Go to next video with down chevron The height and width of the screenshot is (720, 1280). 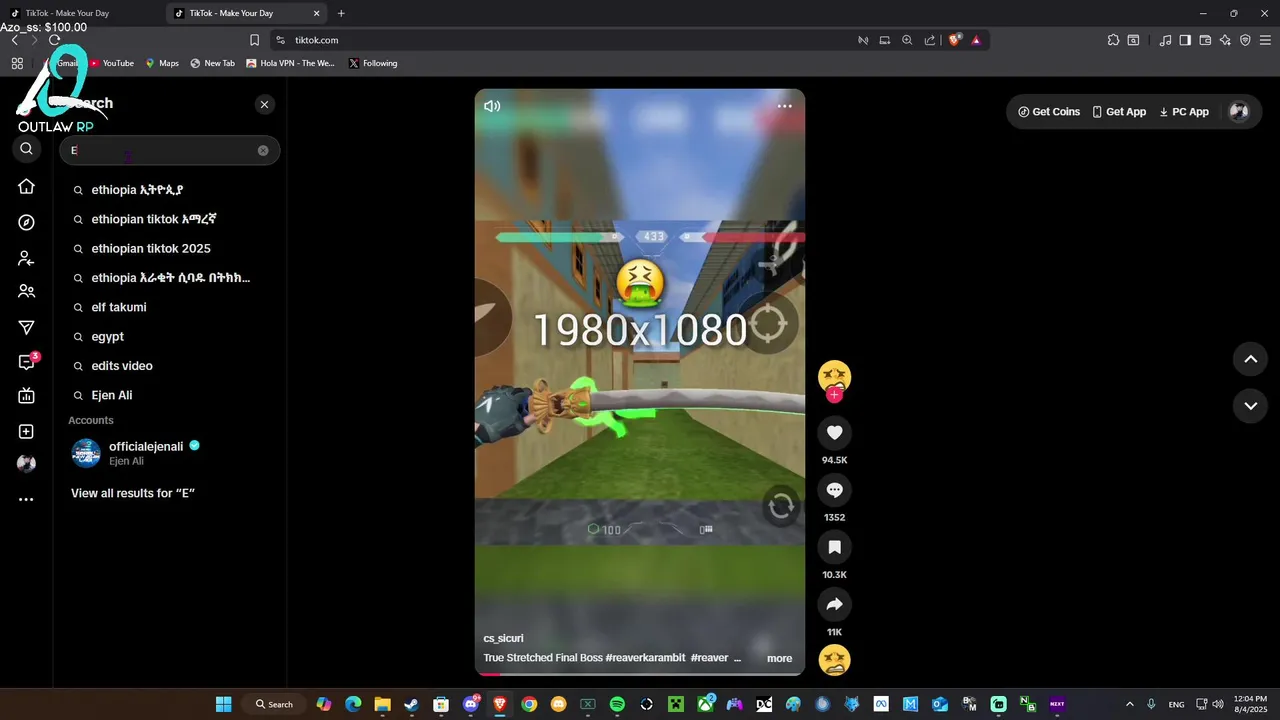(x=1250, y=406)
